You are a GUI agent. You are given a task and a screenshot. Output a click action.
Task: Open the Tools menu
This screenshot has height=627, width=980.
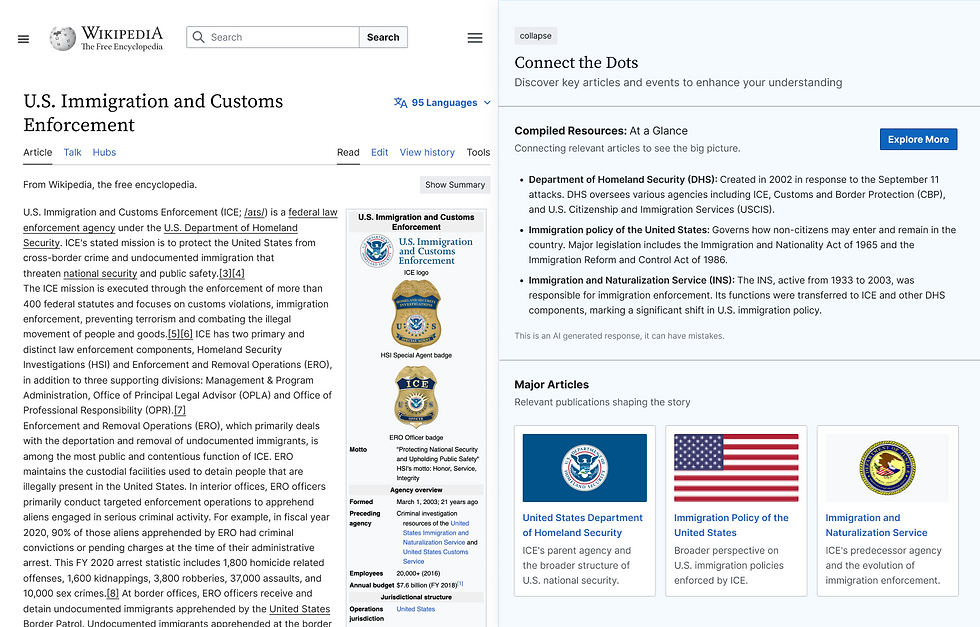[478, 152]
